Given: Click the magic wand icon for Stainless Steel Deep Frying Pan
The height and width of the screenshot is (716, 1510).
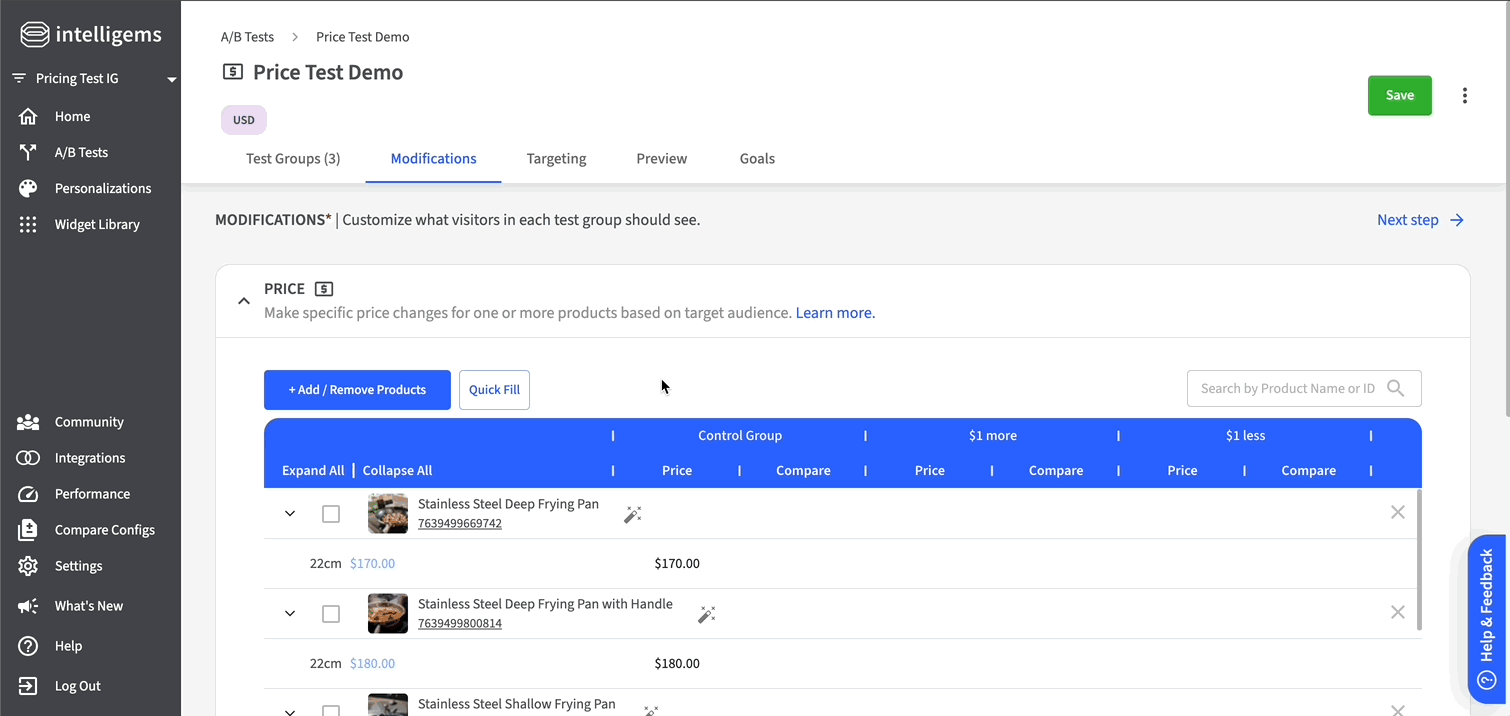Looking at the screenshot, I should point(632,514).
